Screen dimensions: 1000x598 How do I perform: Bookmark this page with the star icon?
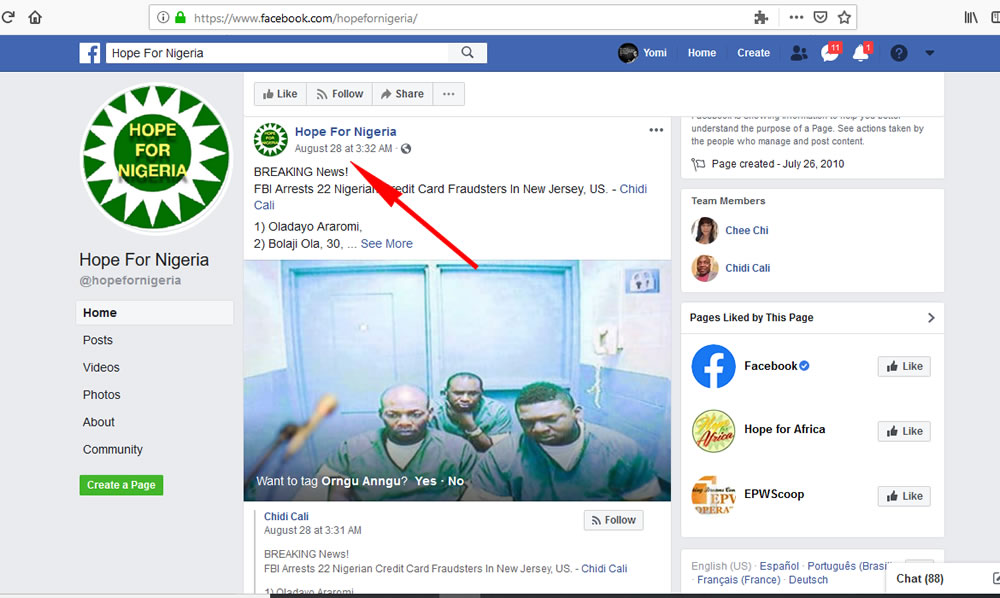[x=844, y=18]
